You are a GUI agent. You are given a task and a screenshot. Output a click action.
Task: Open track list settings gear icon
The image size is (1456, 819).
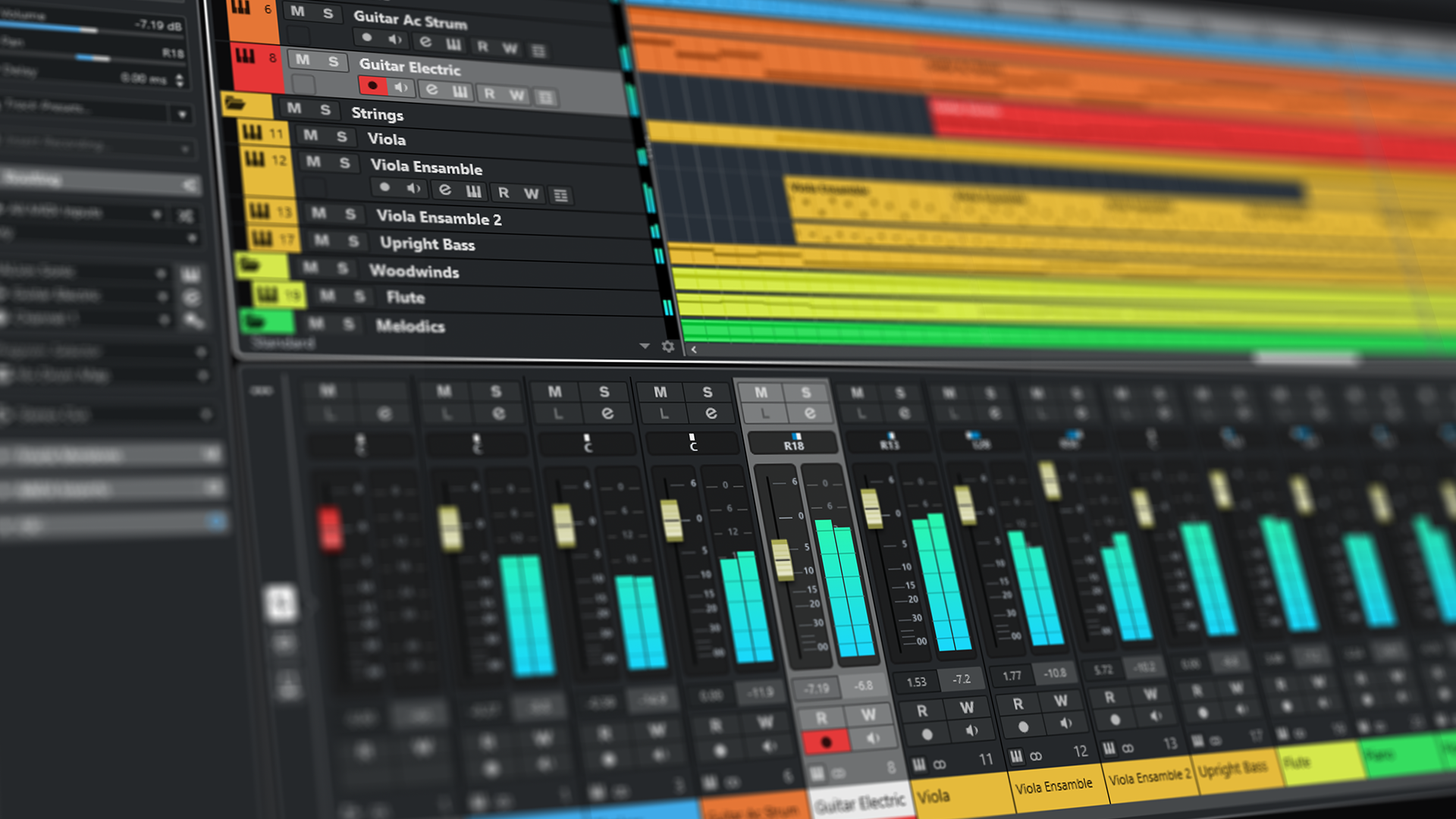point(668,347)
